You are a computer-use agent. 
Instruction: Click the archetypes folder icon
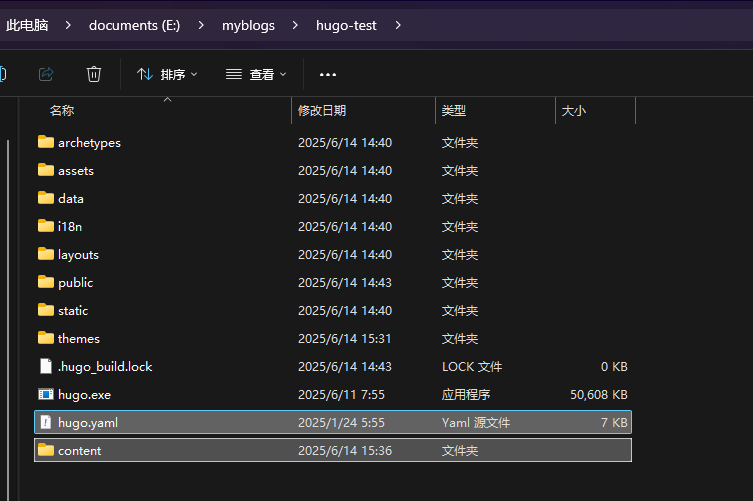click(46, 142)
